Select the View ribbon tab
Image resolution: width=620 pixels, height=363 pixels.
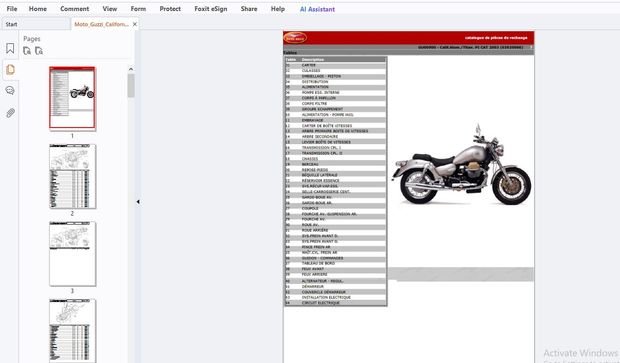(x=110, y=9)
